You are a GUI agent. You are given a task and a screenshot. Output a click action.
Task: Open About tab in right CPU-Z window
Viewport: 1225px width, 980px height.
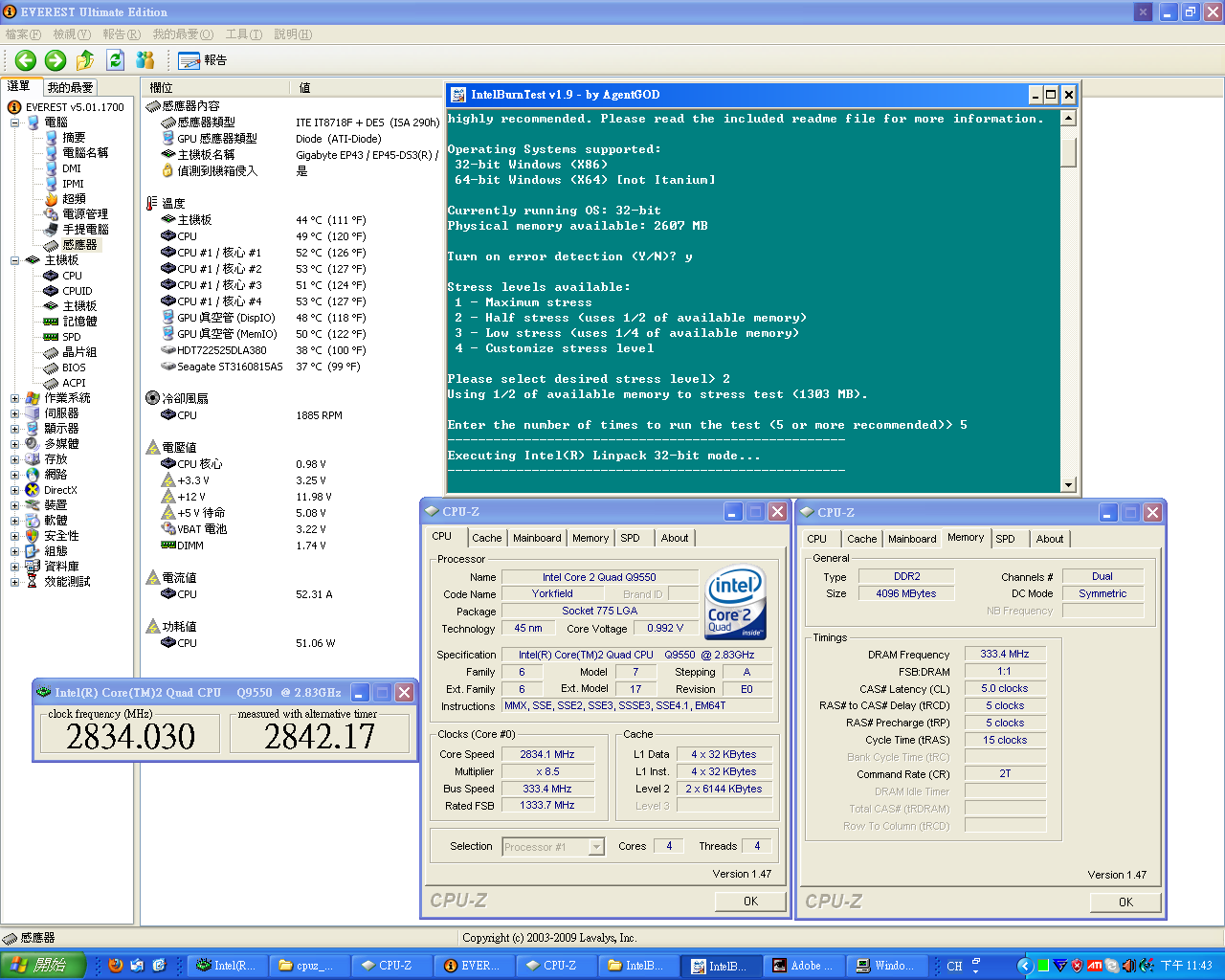tap(1050, 539)
